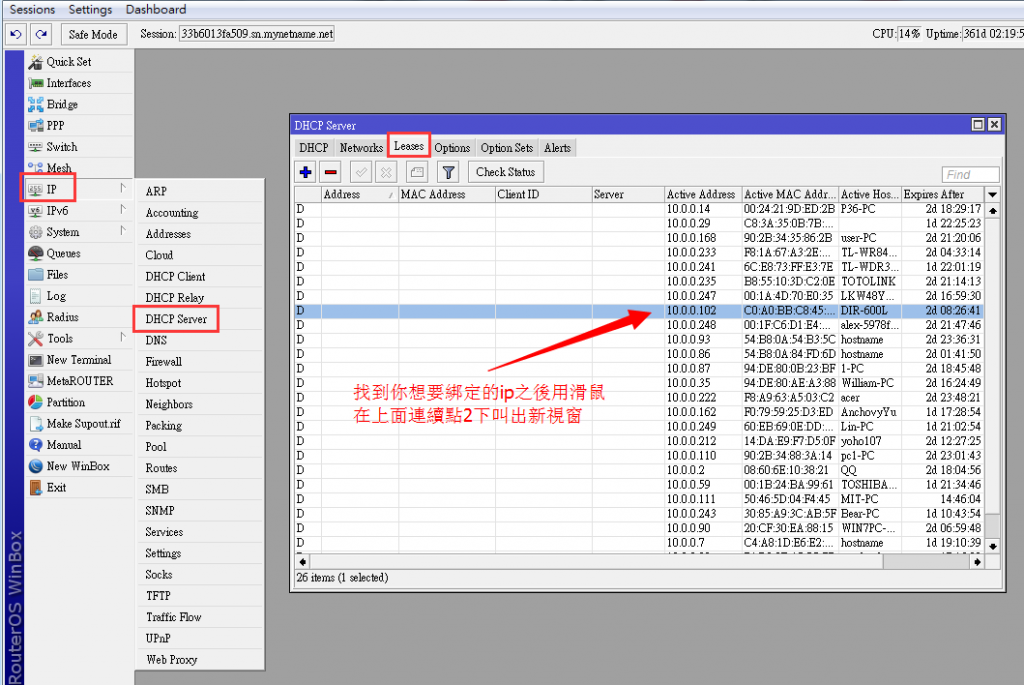This screenshot has width=1024, height=685.
Task: Open the Dashboard menu
Action: click(x=156, y=9)
